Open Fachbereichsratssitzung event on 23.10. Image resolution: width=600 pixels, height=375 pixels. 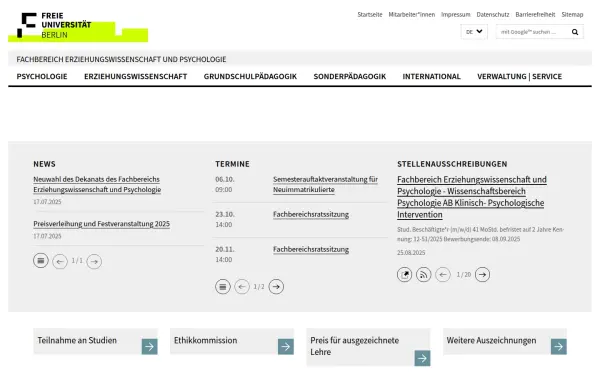(x=311, y=214)
